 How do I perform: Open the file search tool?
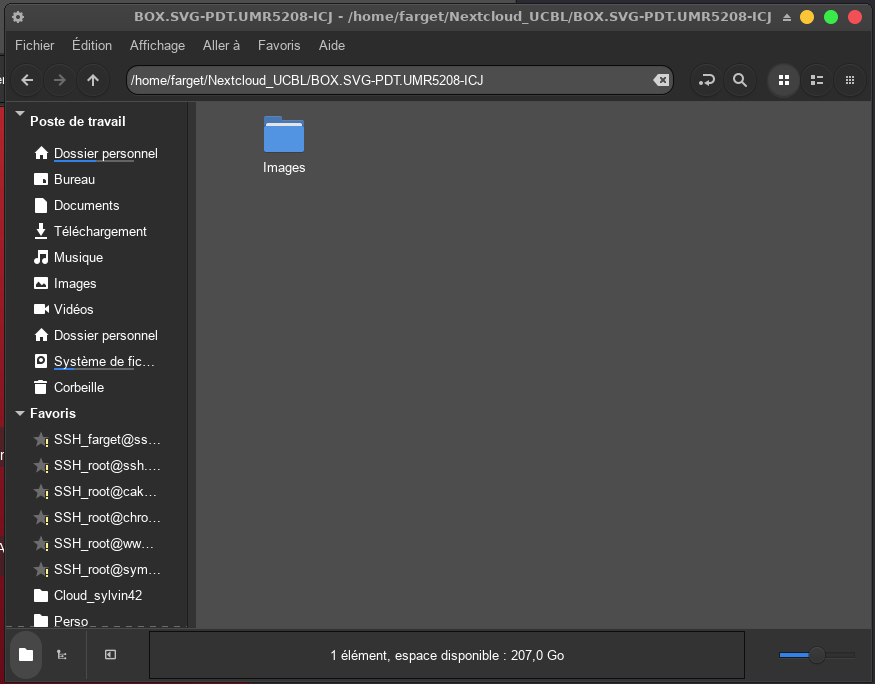740,80
